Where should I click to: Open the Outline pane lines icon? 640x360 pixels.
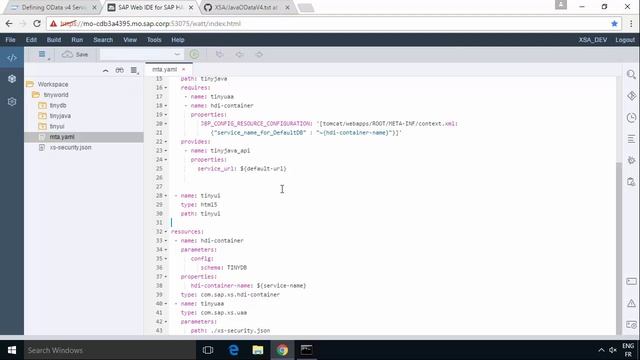pyautogui.click(x=631, y=139)
